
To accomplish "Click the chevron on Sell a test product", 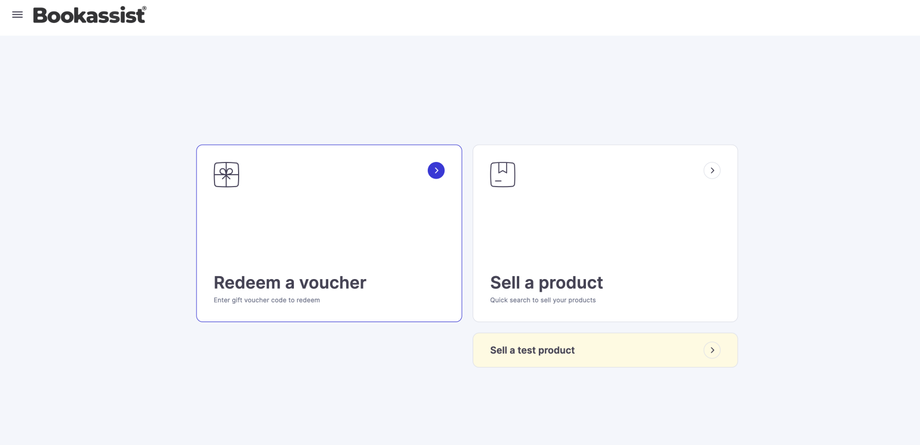I will pyautogui.click(x=712, y=350).
